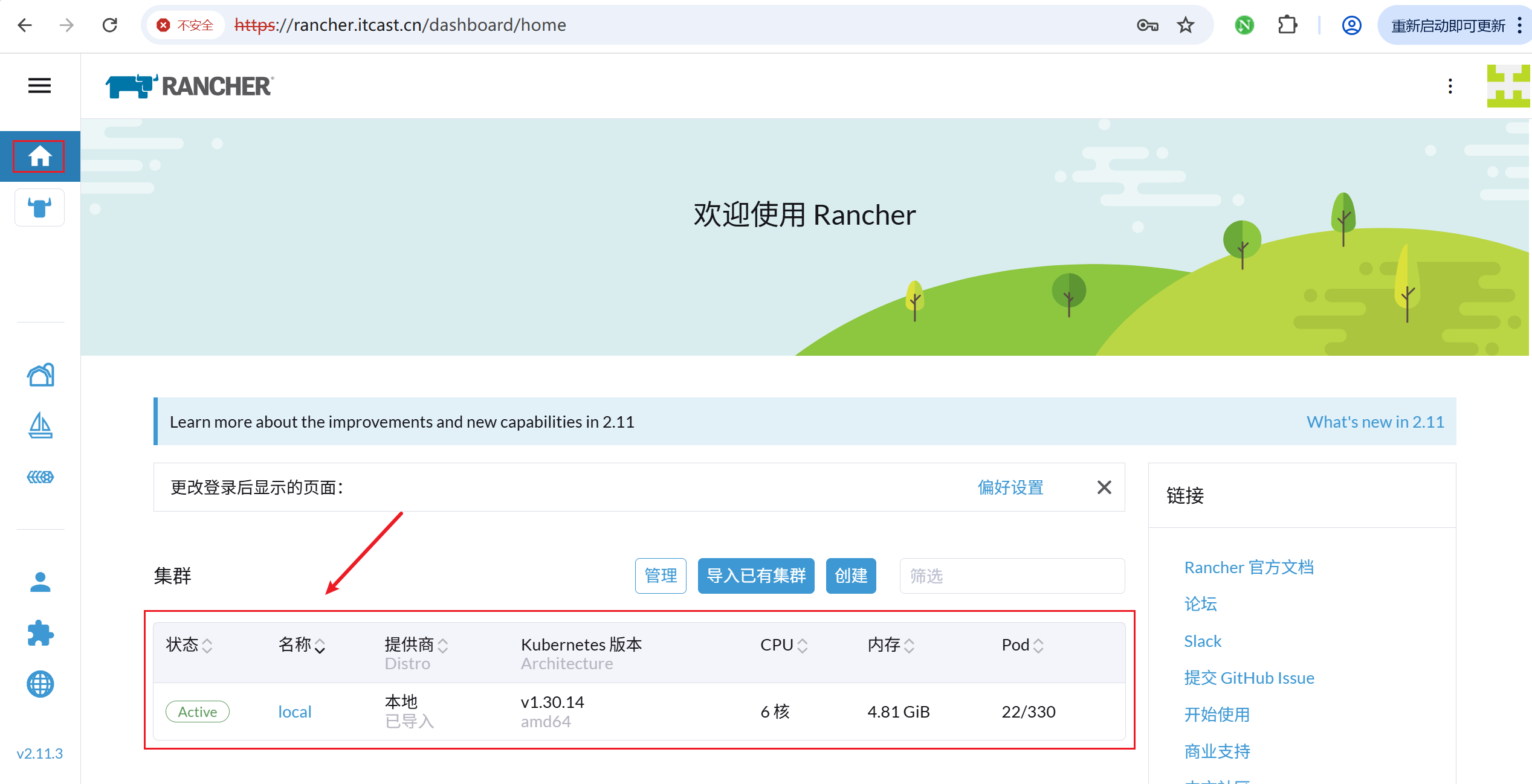
Task: Click the browser address bar URL
Action: coord(400,25)
